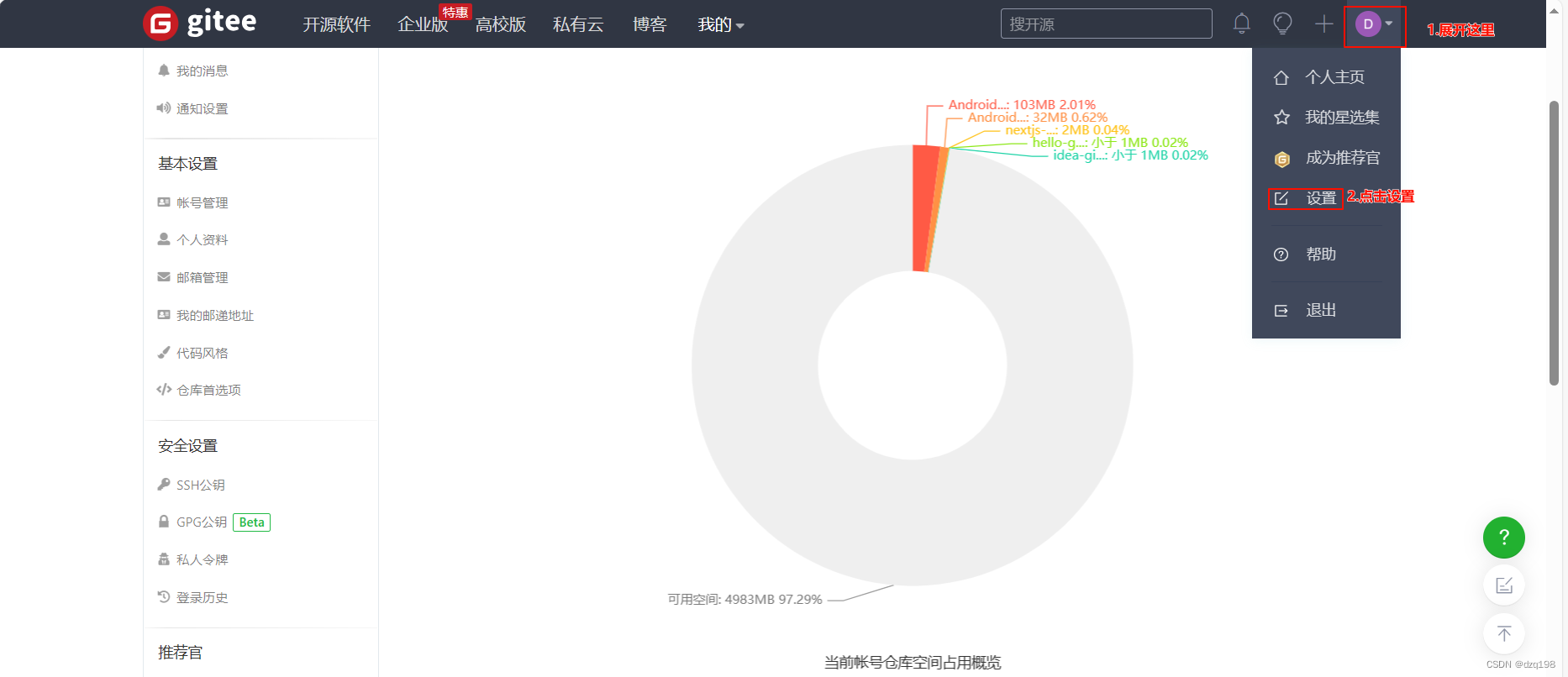Viewport: 1568px width, 677px height.
Task: Open 私有云 in the top nav
Action: [578, 25]
